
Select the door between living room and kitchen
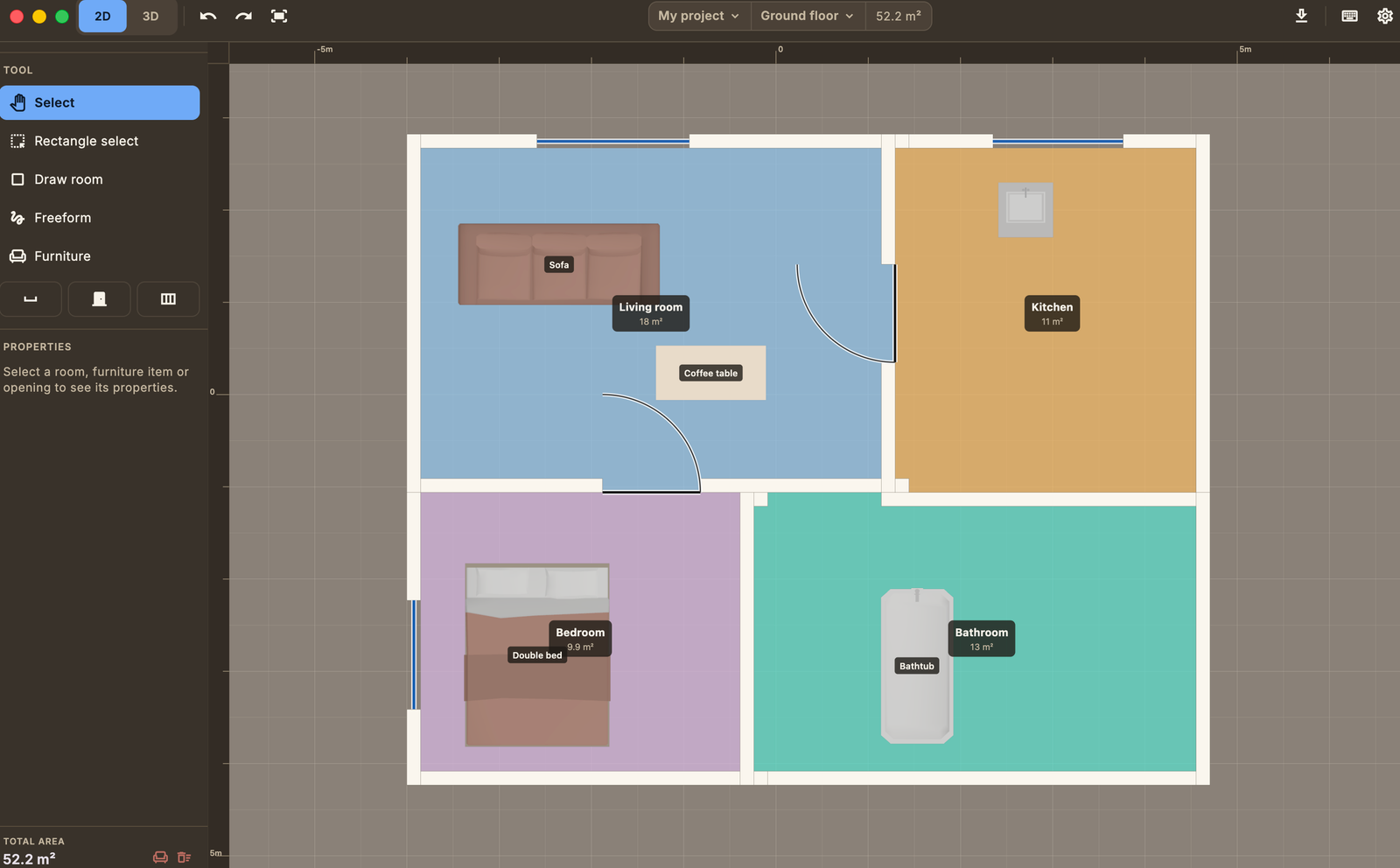(846, 313)
